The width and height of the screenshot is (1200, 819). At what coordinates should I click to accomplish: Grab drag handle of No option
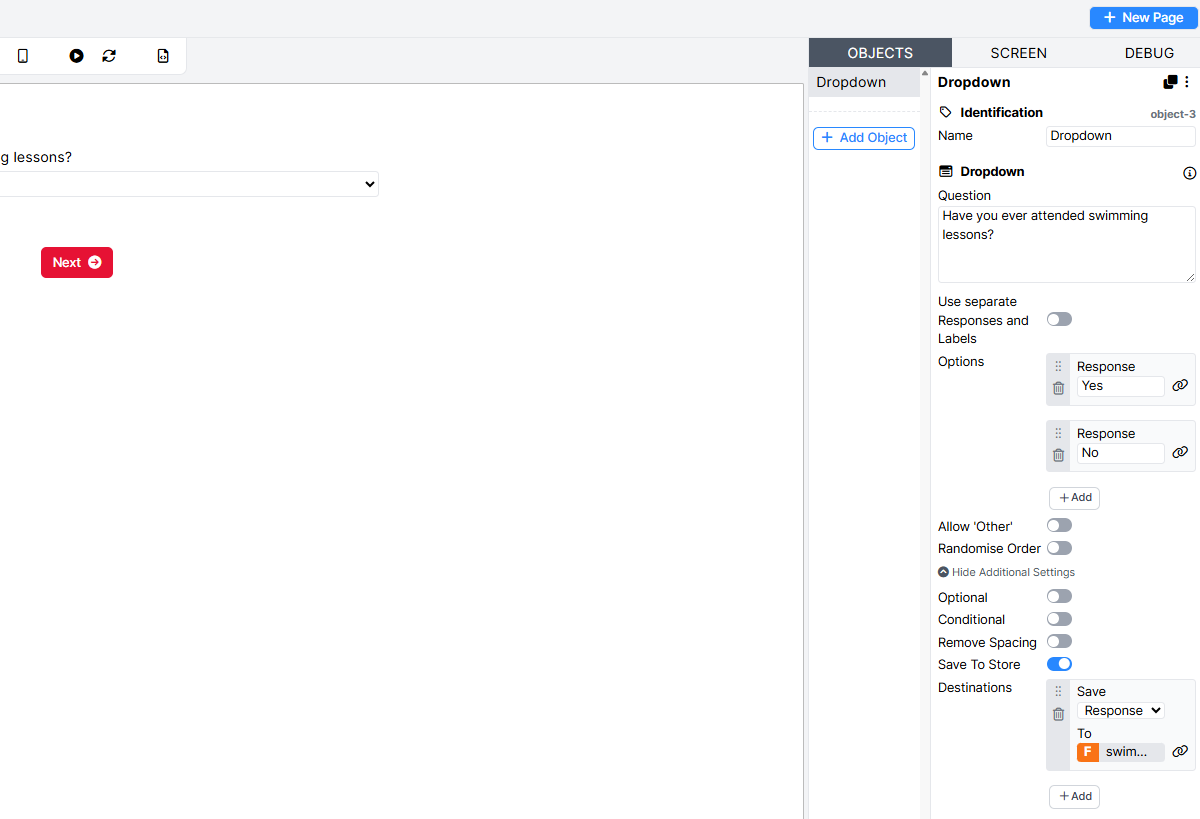(1058, 433)
